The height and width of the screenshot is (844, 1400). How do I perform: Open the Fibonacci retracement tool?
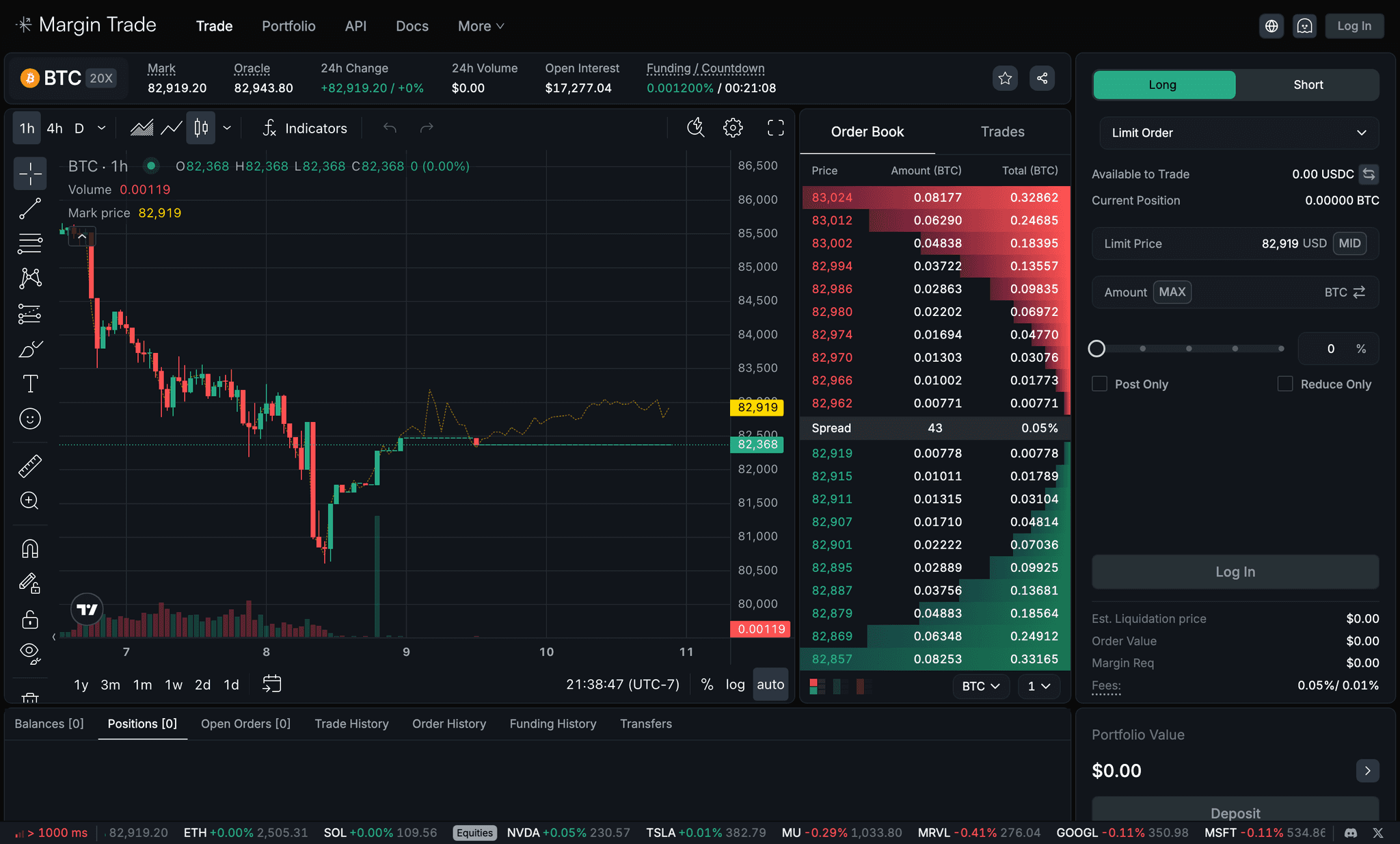[x=30, y=243]
